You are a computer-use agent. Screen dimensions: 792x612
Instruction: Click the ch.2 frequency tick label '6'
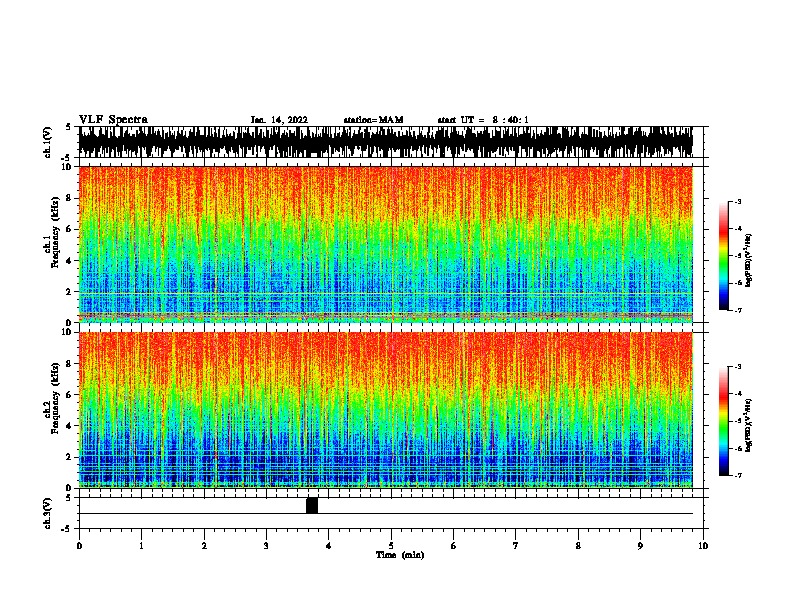click(70, 394)
